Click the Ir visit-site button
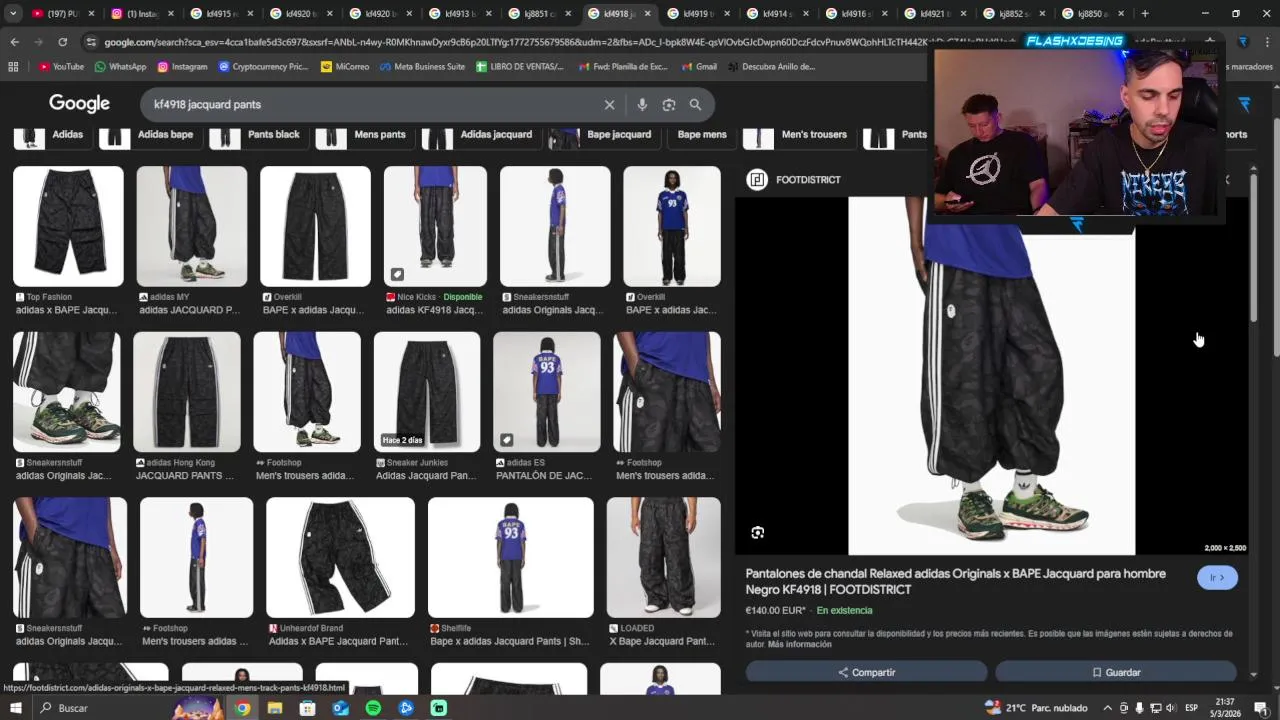Viewport: 1280px width, 720px height. (1217, 578)
